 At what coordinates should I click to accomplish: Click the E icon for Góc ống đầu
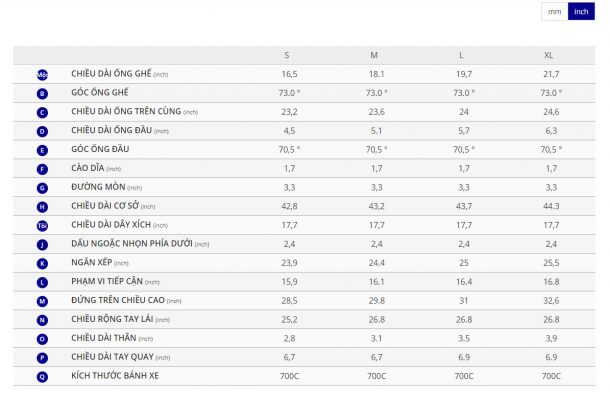point(42,150)
